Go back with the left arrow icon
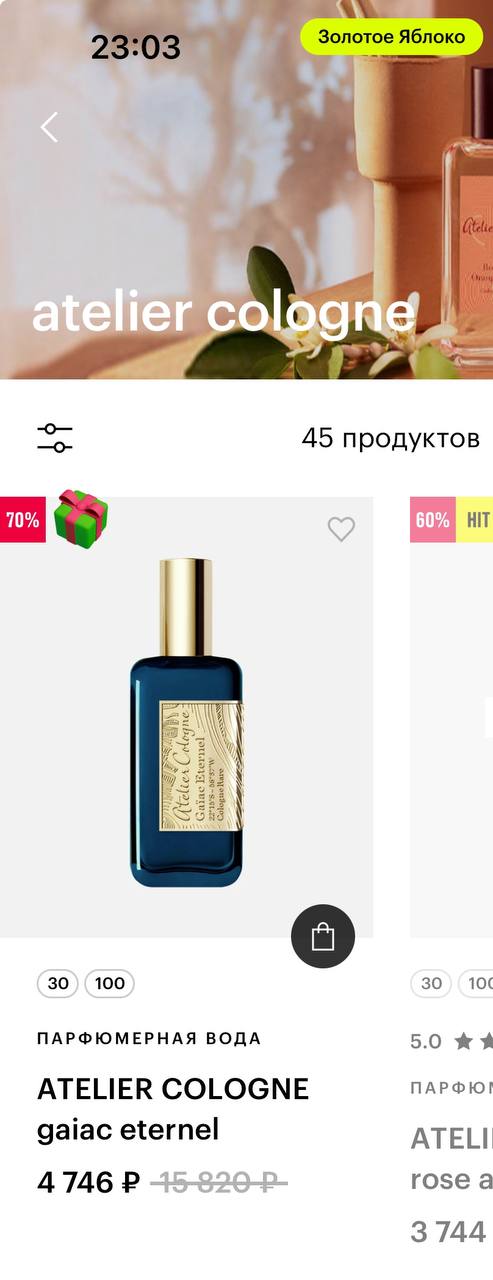Viewport: 493px width, 1280px height. (49, 127)
